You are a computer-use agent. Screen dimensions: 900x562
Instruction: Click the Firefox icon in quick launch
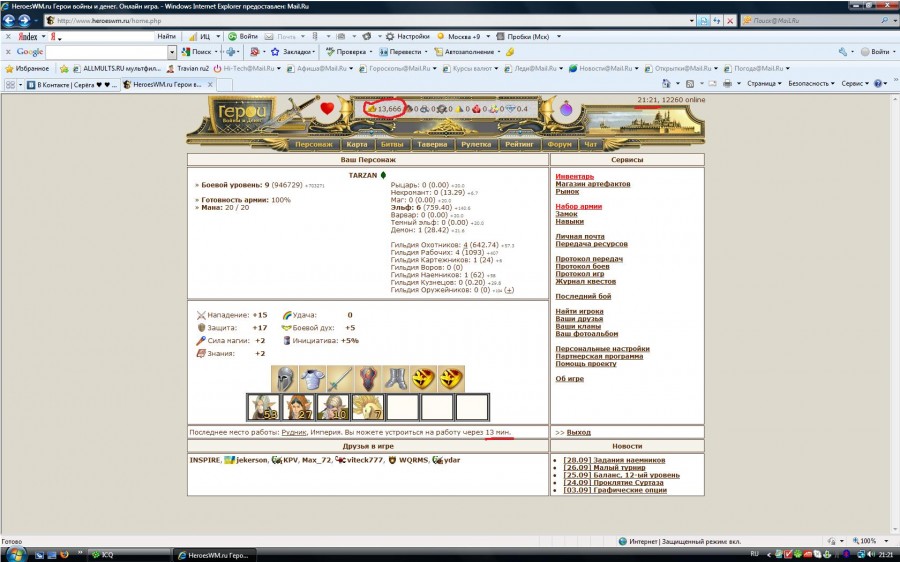(64, 555)
